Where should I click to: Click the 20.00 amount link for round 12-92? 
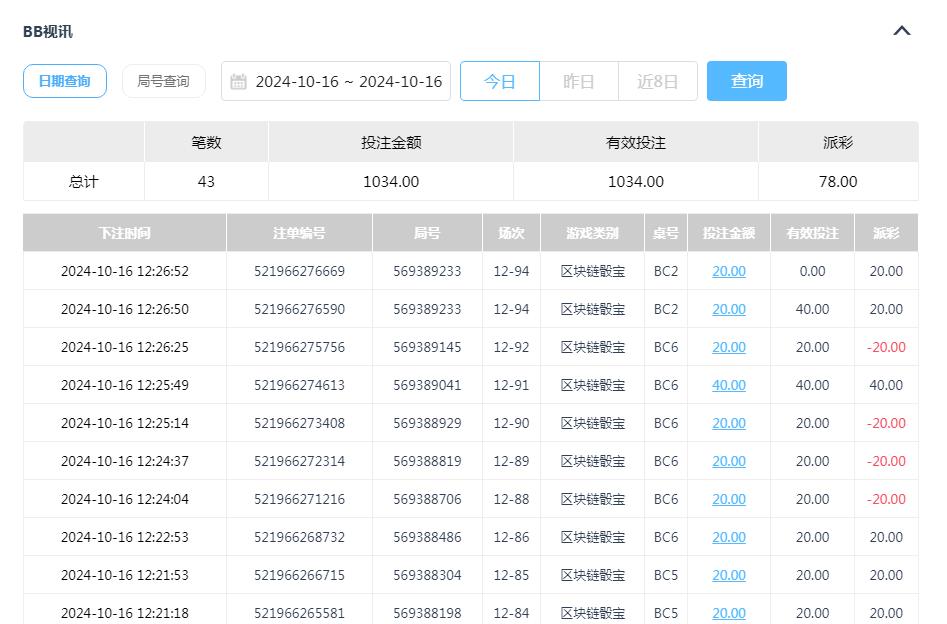(x=728, y=347)
